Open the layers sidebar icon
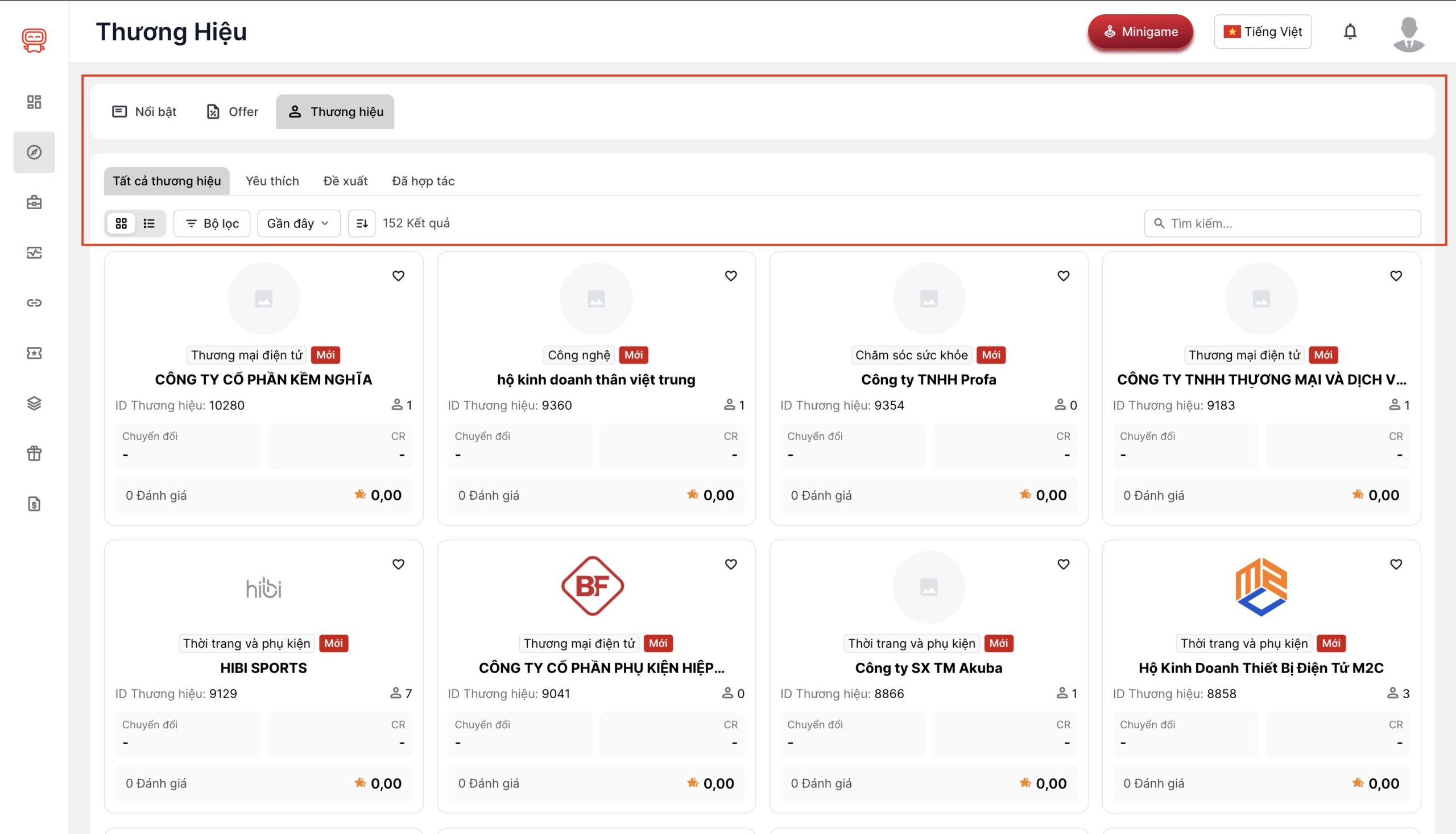Viewport: 1456px width, 834px height. coord(34,403)
